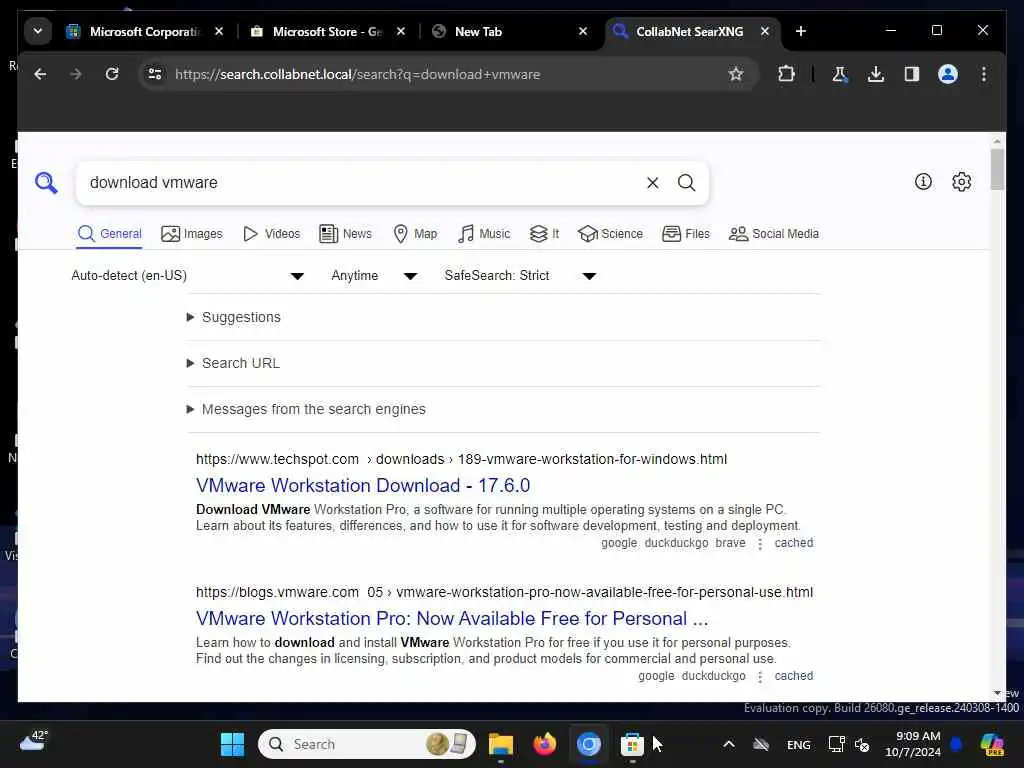This screenshot has width=1024, height=768.
Task: Open cached version of techspot result
Action: (793, 543)
